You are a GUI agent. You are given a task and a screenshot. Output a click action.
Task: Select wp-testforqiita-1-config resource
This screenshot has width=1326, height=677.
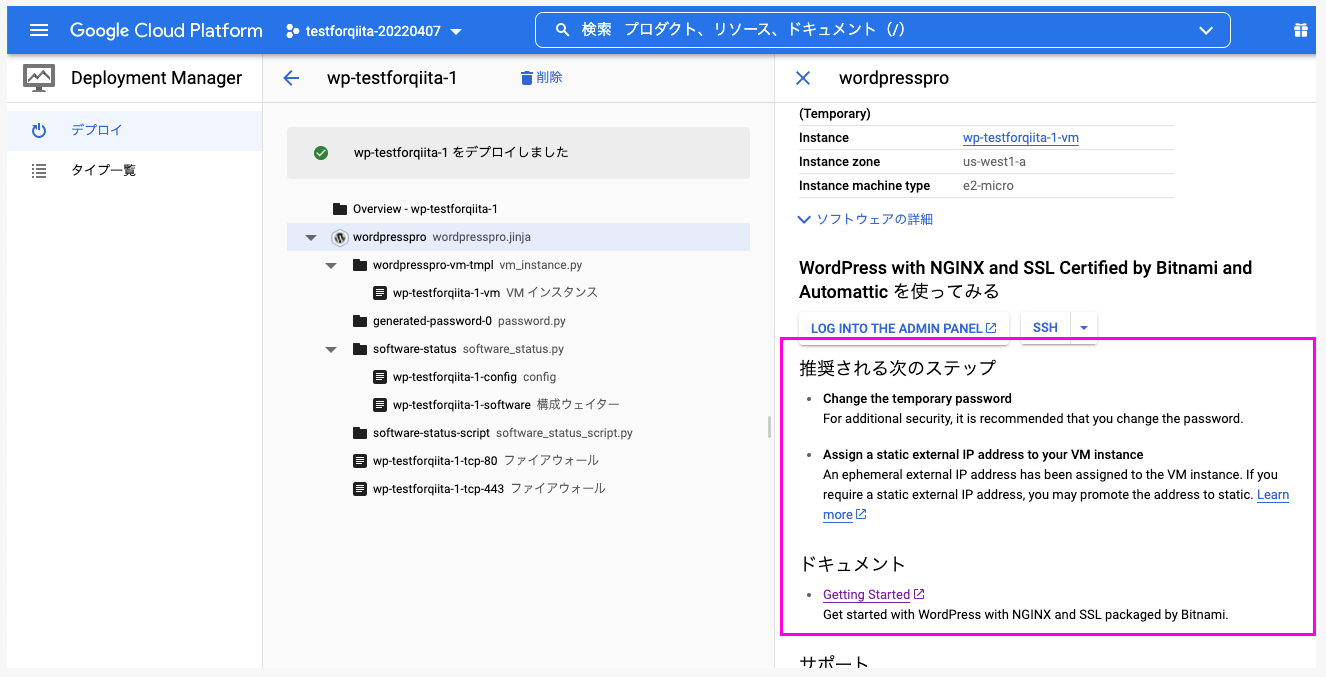(x=474, y=377)
